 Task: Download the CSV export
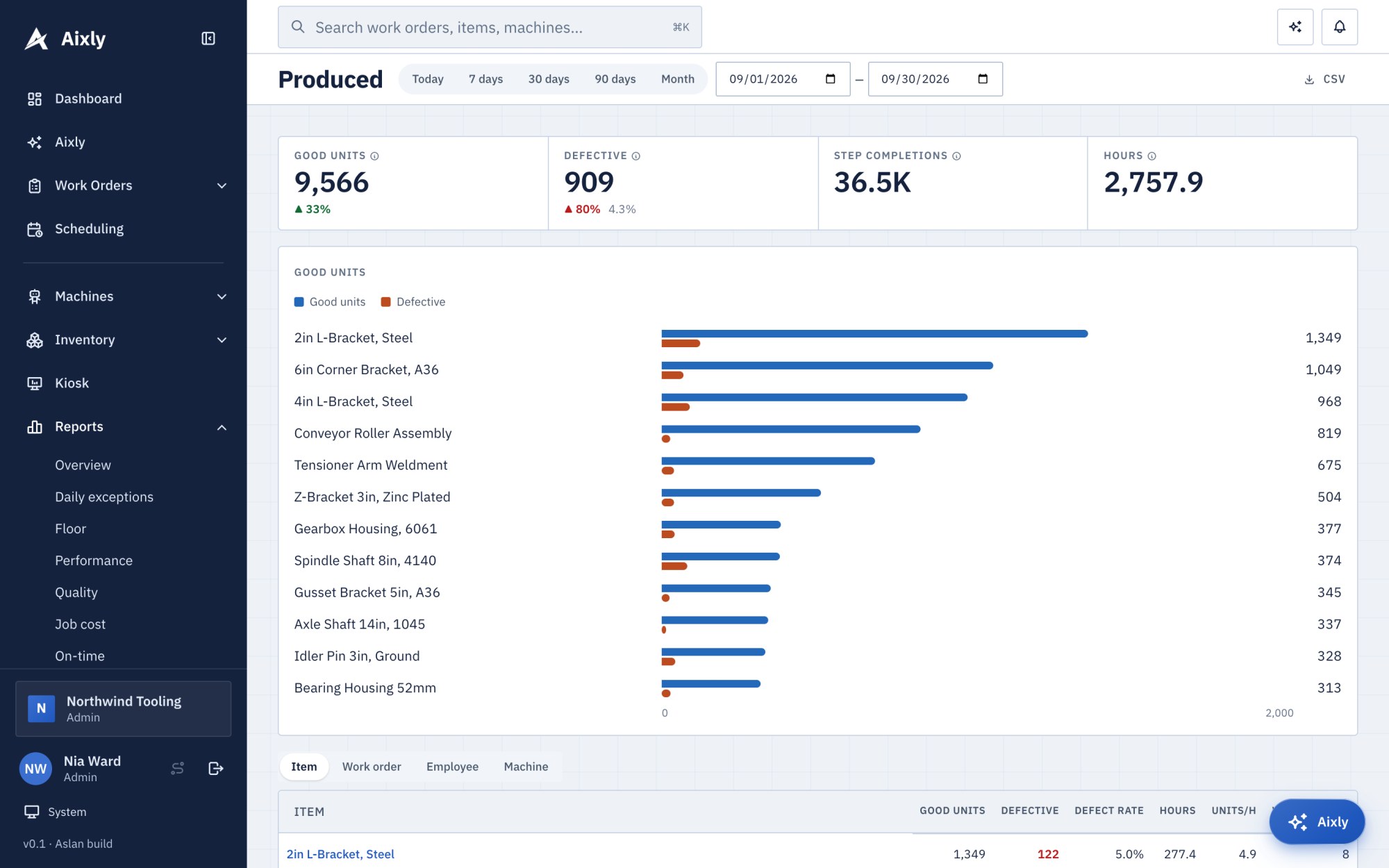1324,79
